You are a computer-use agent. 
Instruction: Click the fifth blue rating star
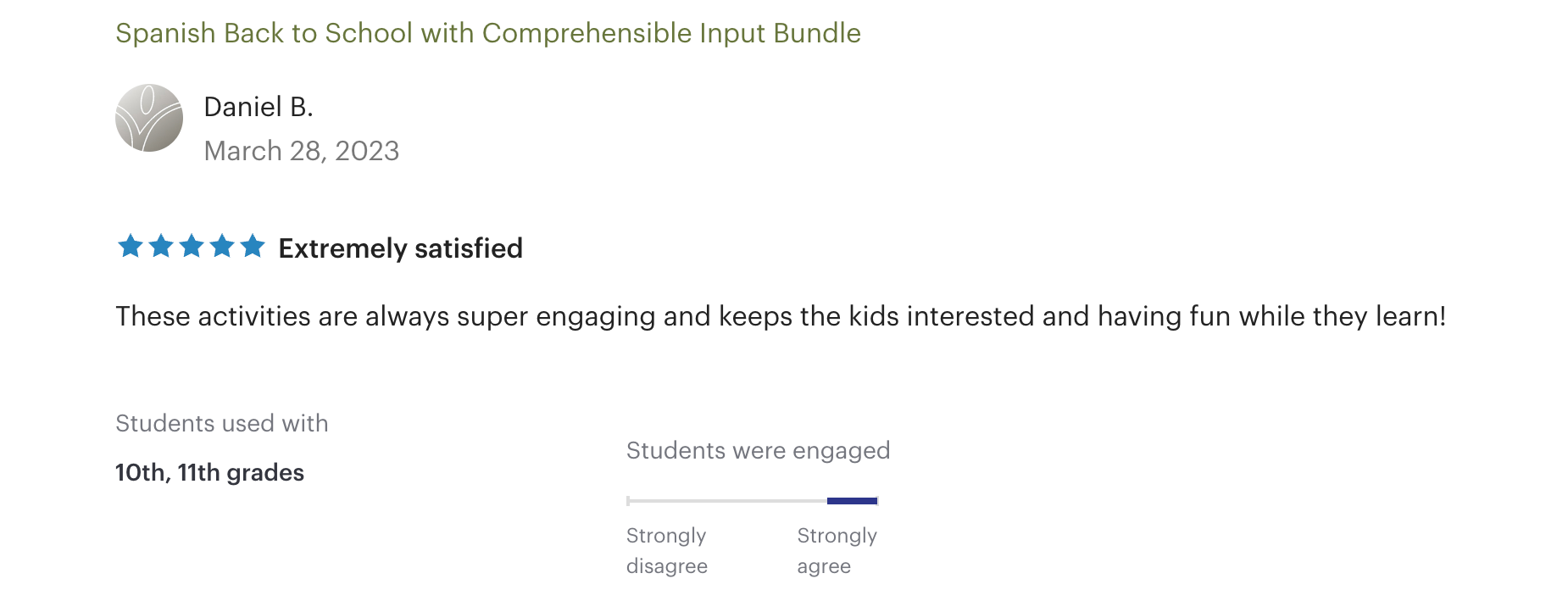tap(253, 247)
